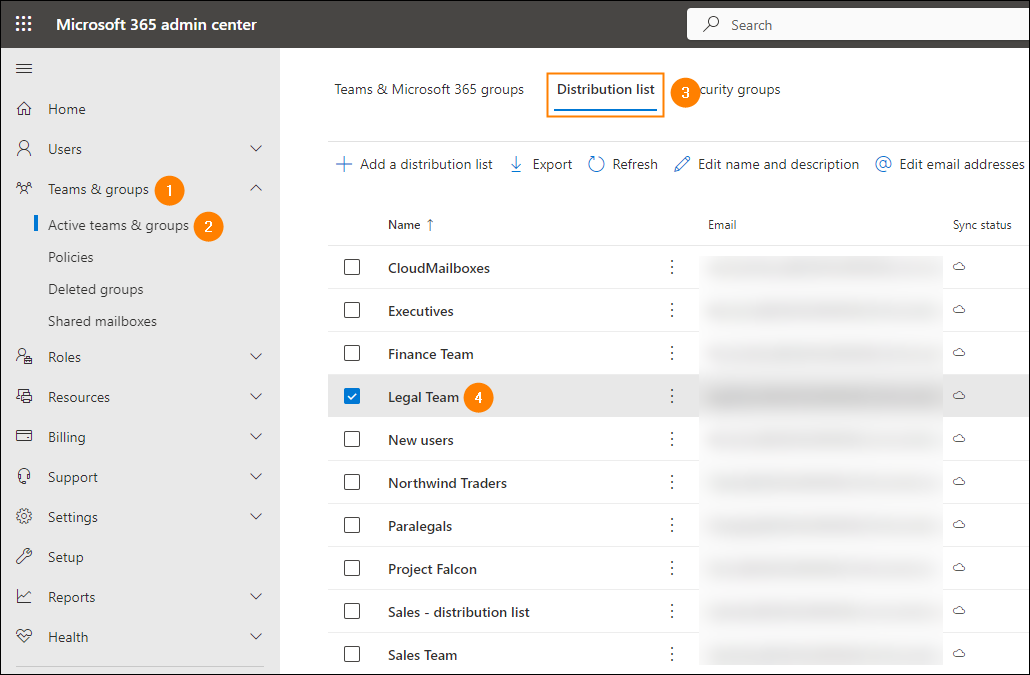Open the Legal Team distribution list
The height and width of the screenshot is (675, 1030).
[x=423, y=397]
